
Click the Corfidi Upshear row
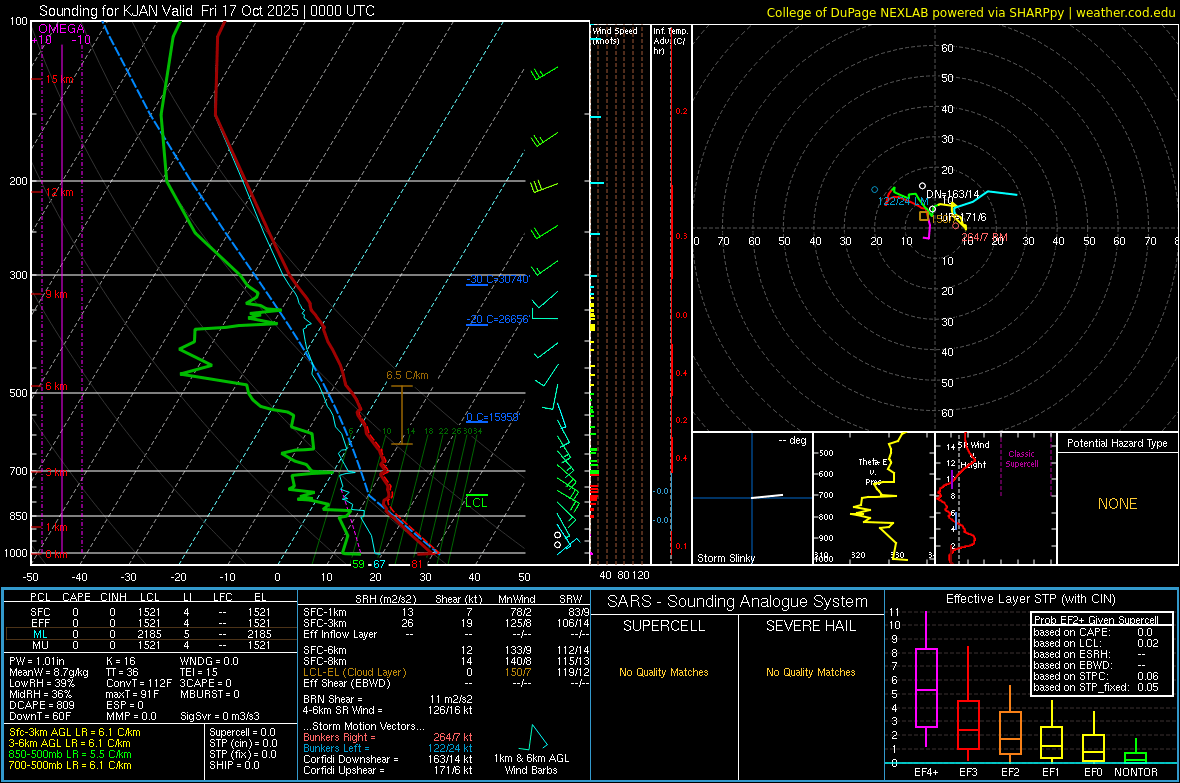(x=388, y=770)
